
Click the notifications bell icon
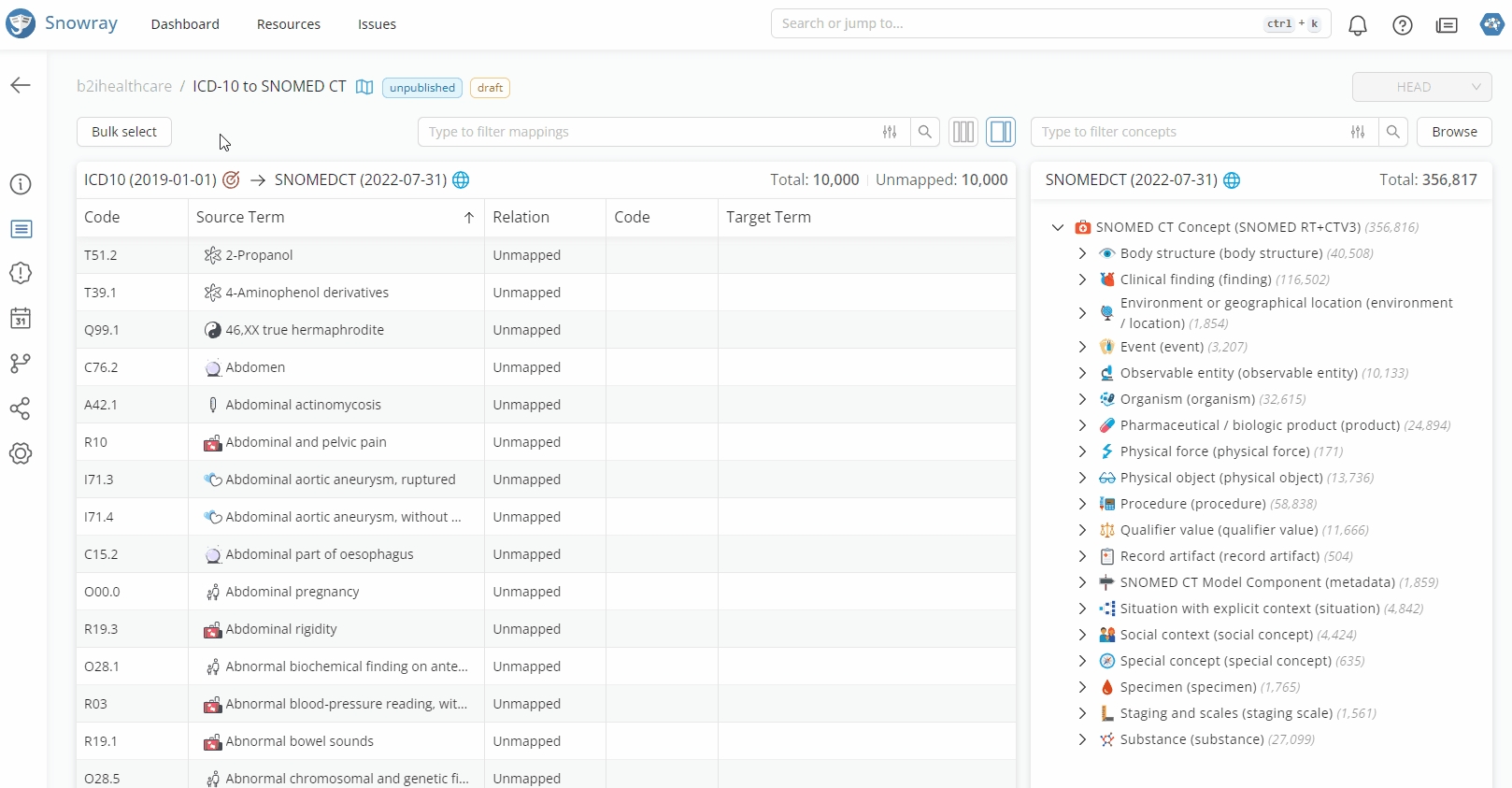pyautogui.click(x=1357, y=25)
